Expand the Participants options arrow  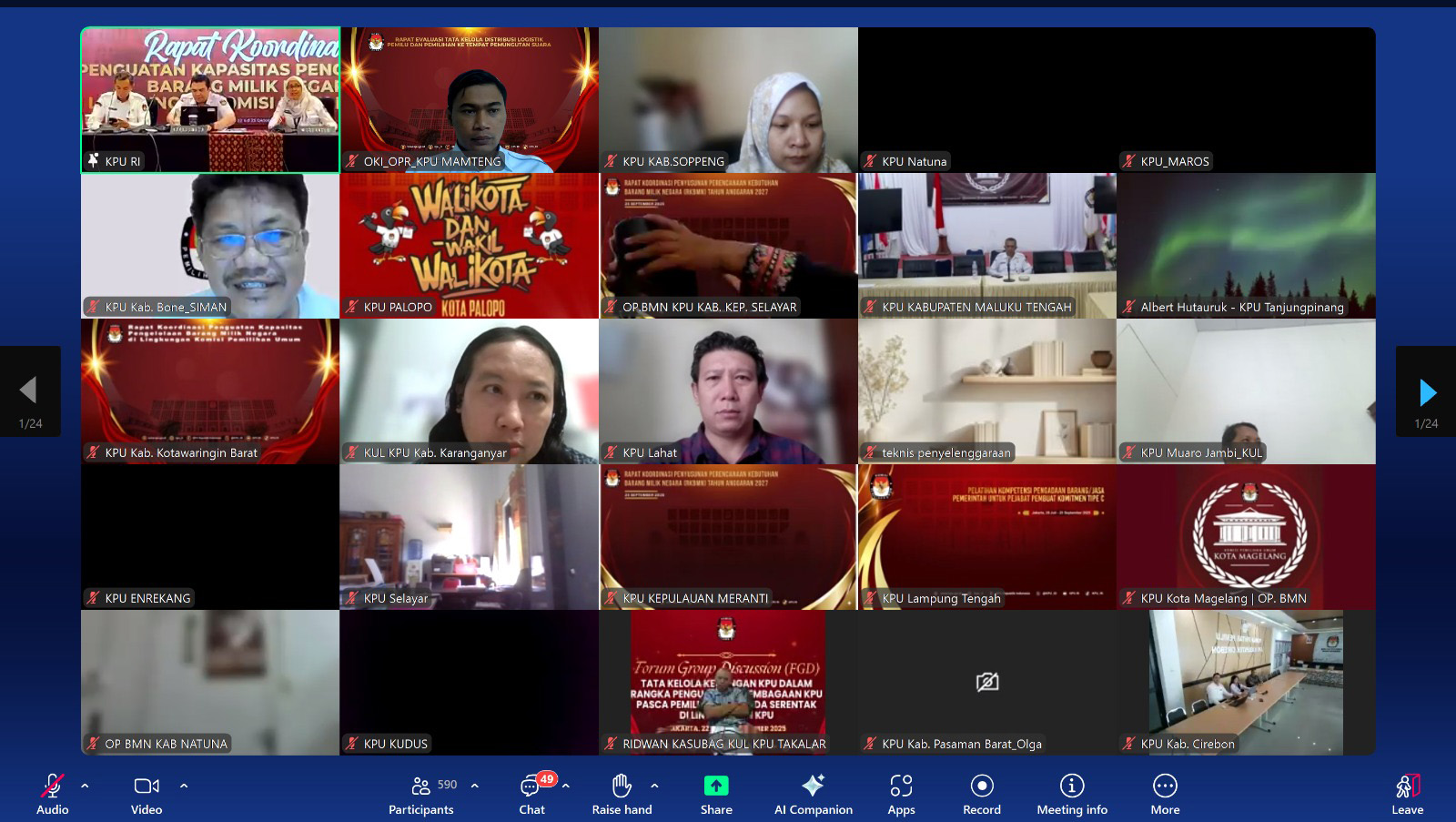pos(475,786)
